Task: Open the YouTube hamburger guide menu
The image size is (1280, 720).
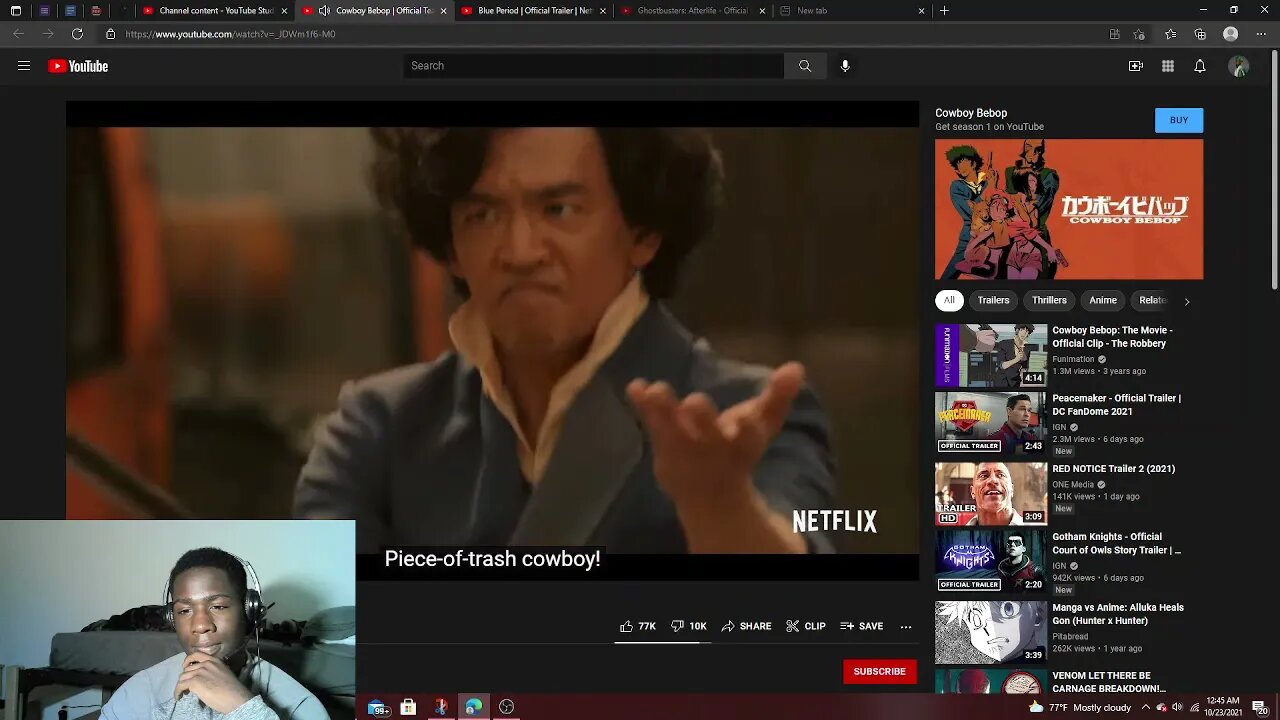Action: [x=24, y=66]
